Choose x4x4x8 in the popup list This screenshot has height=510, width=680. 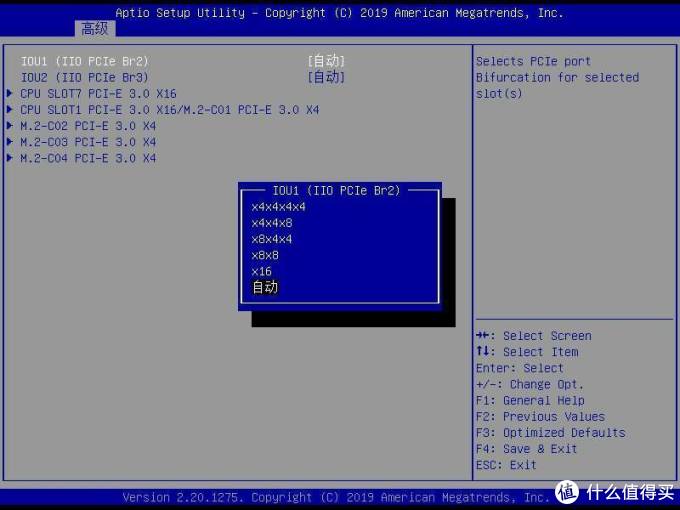[271, 223]
